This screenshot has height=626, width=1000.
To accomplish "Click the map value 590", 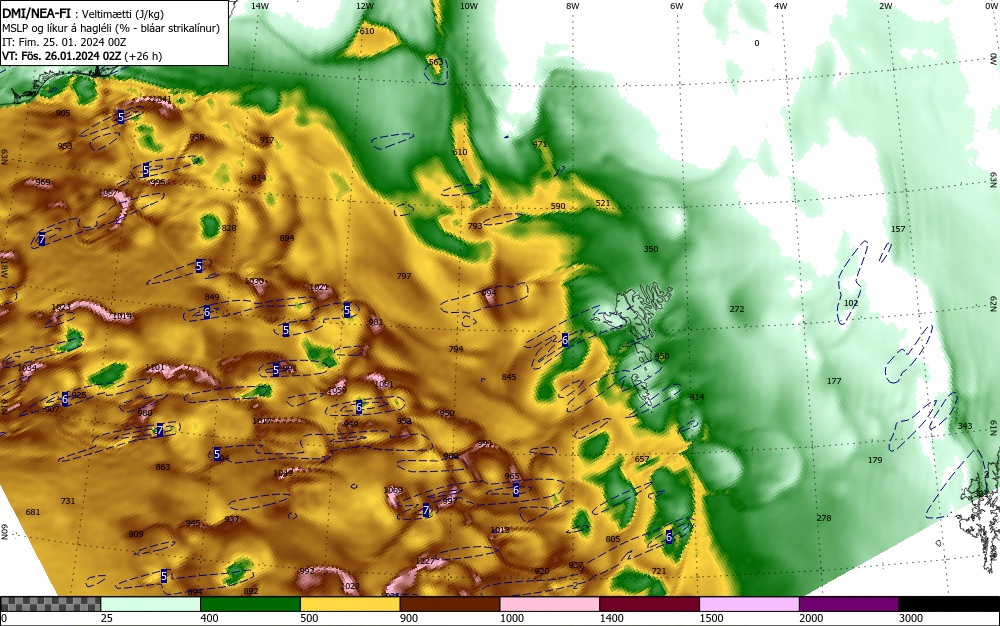I will pos(558,206).
